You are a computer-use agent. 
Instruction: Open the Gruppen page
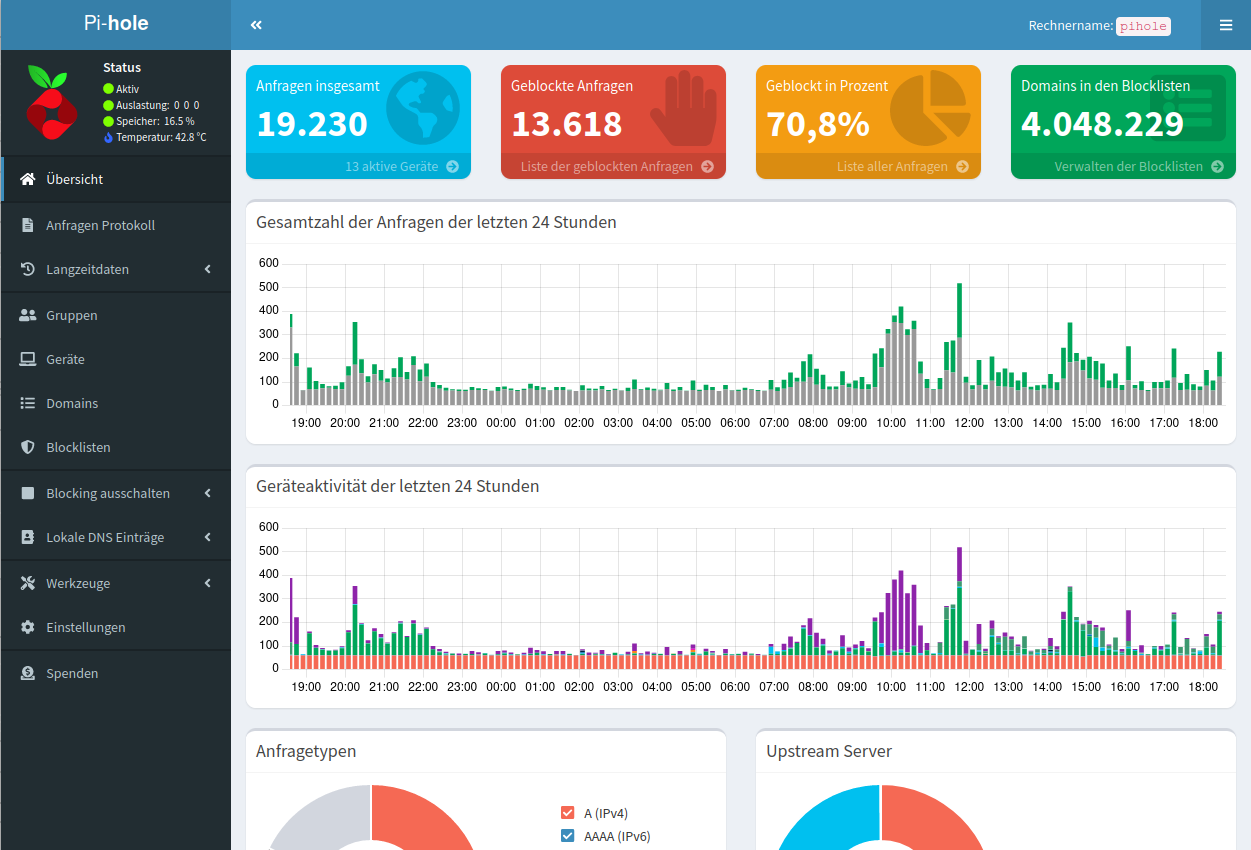click(x=116, y=315)
